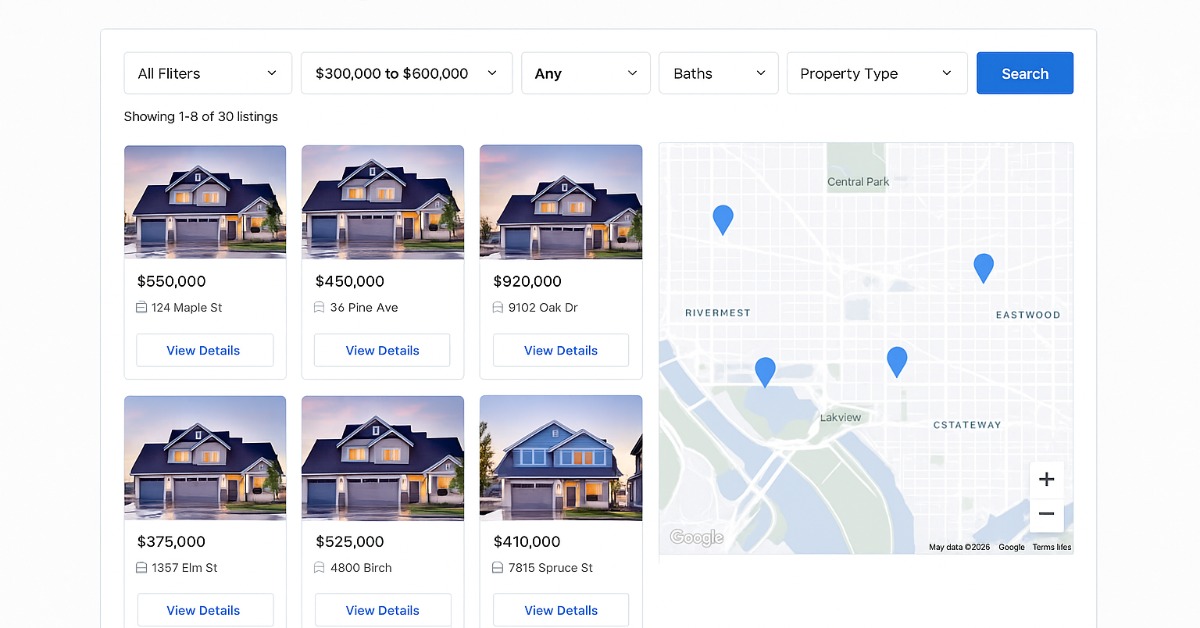Zoom in on the map with plus

(x=1046, y=479)
